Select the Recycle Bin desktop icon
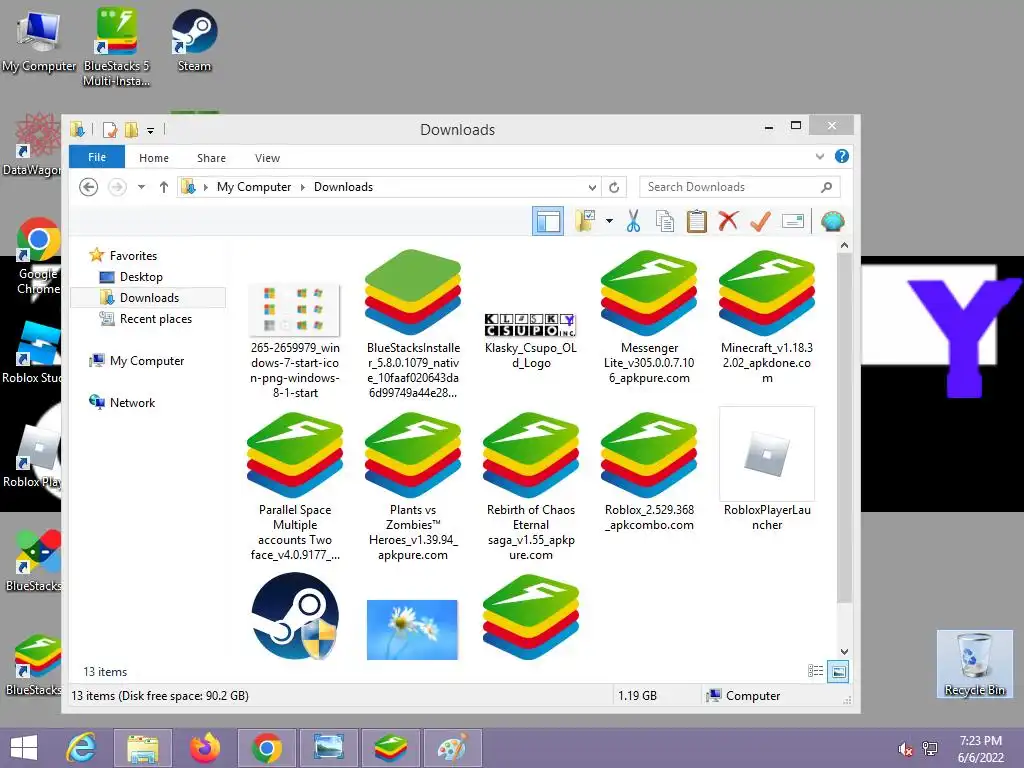This screenshot has height=768, width=1024. tap(974, 664)
